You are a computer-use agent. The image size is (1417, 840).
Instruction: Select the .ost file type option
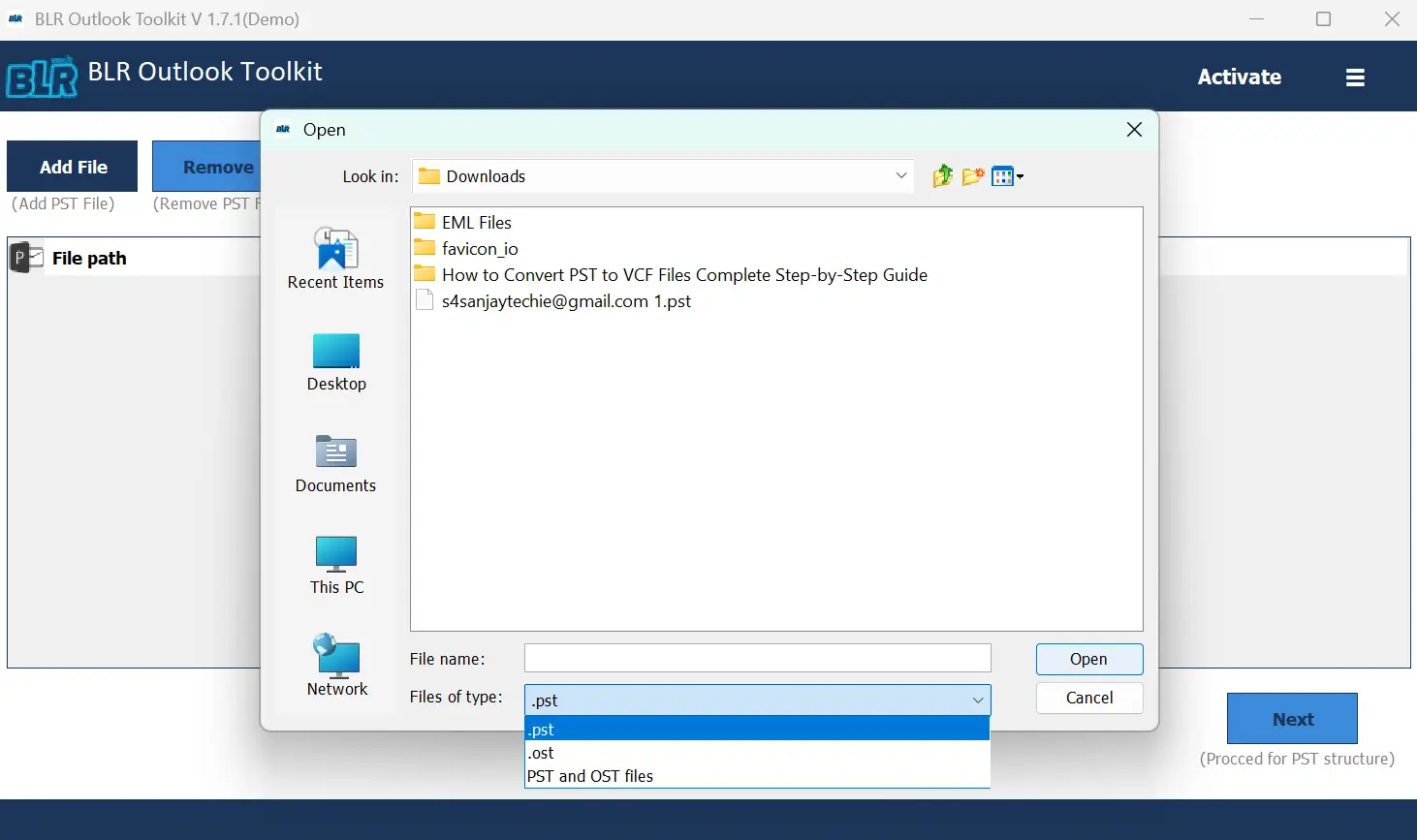click(541, 753)
